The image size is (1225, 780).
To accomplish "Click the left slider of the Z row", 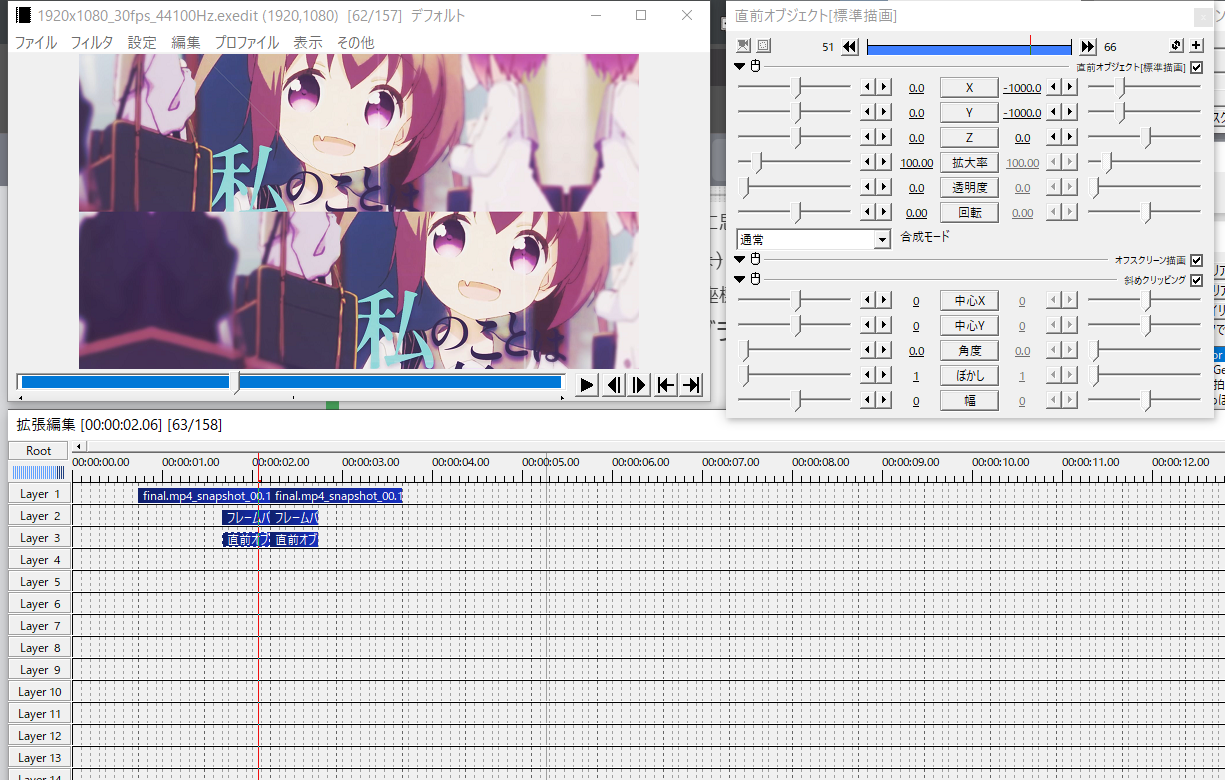I will (x=795, y=137).
